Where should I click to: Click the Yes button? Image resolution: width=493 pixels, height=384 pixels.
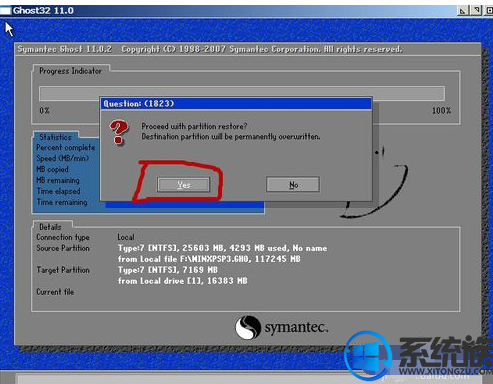click(x=184, y=185)
